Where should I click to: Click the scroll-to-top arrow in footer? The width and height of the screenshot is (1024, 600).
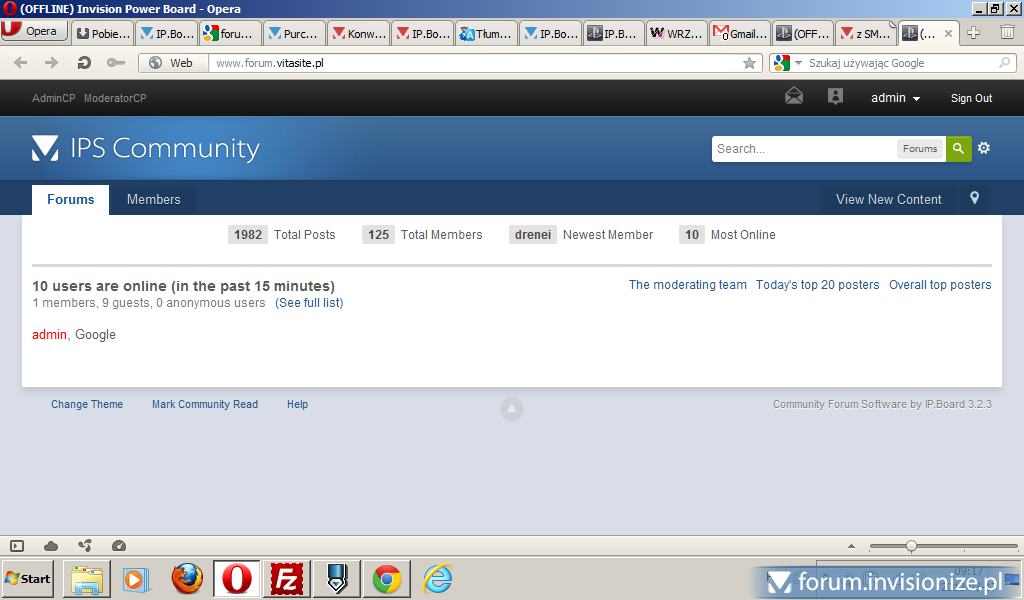tap(511, 408)
